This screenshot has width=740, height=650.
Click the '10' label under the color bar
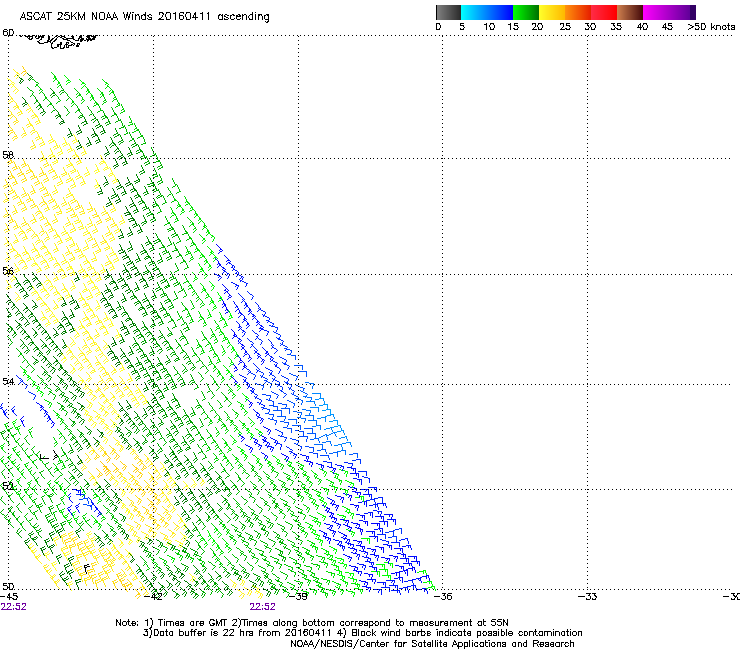click(x=489, y=27)
